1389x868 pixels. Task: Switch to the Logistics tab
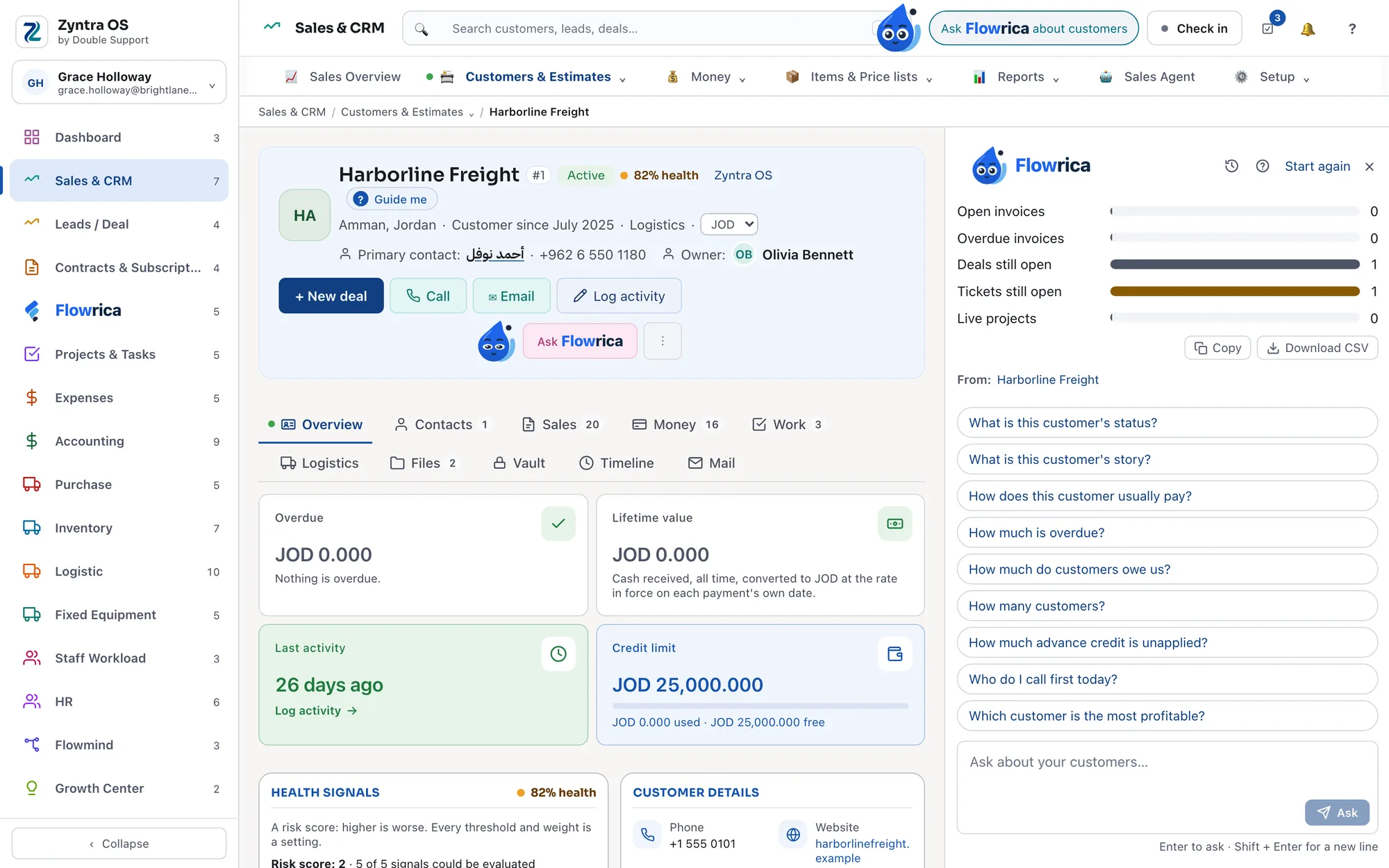(319, 463)
